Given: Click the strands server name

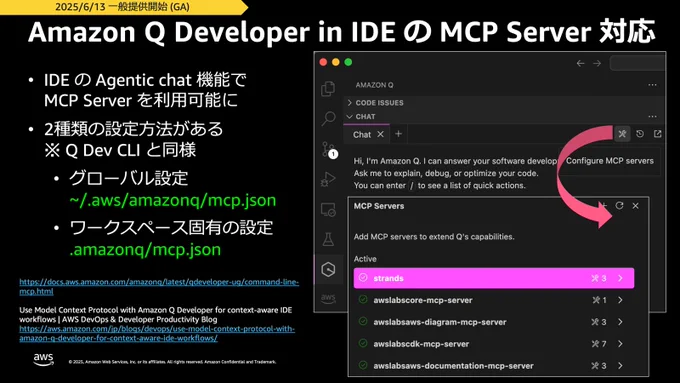Looking at the screenshot, I should [x=388, y=278].
